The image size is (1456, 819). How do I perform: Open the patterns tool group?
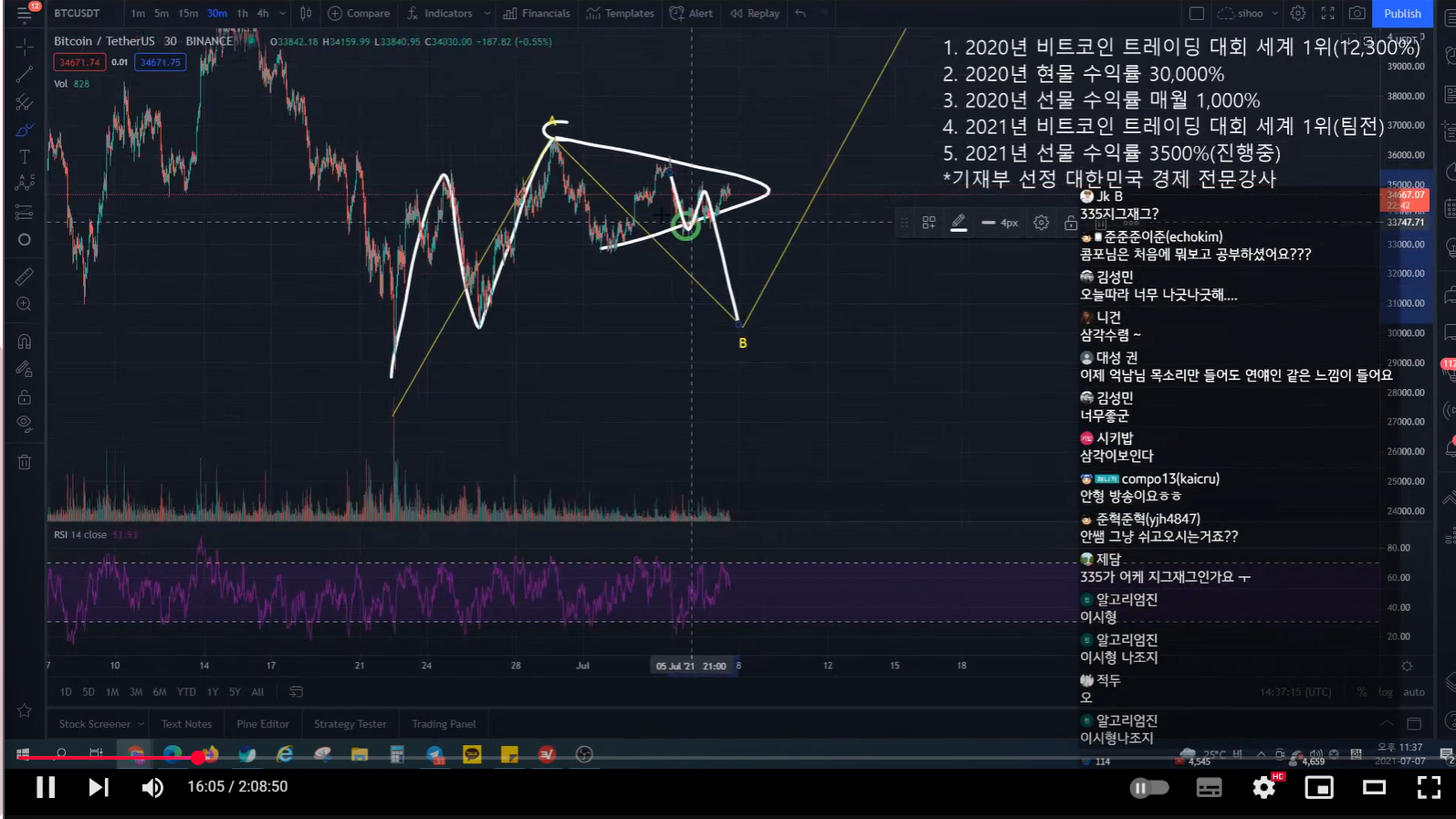25,184
